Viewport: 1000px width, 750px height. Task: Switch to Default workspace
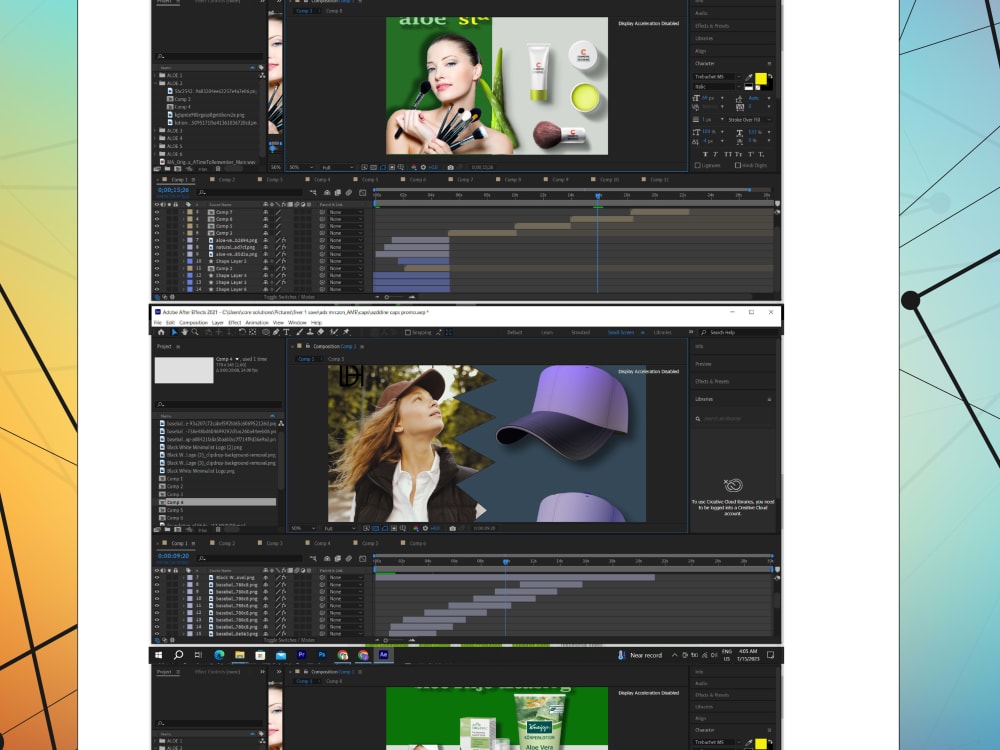(x=515, y=332)
